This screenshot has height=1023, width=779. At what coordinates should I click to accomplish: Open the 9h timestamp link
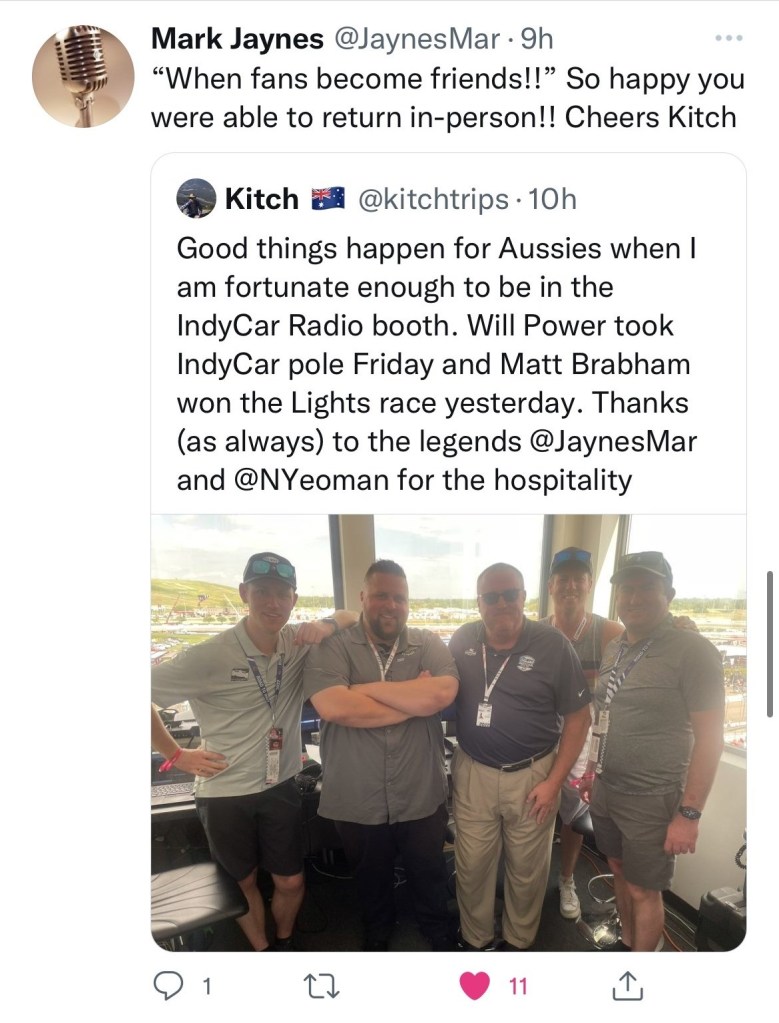coord(536,39)
